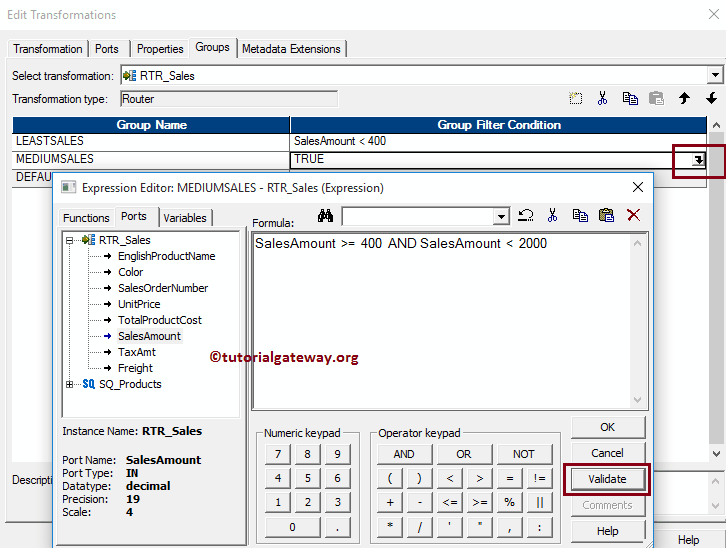Click the SQ icon beside SQ_Products
This screenshot has height=548, width=726.
pos(88,384)
